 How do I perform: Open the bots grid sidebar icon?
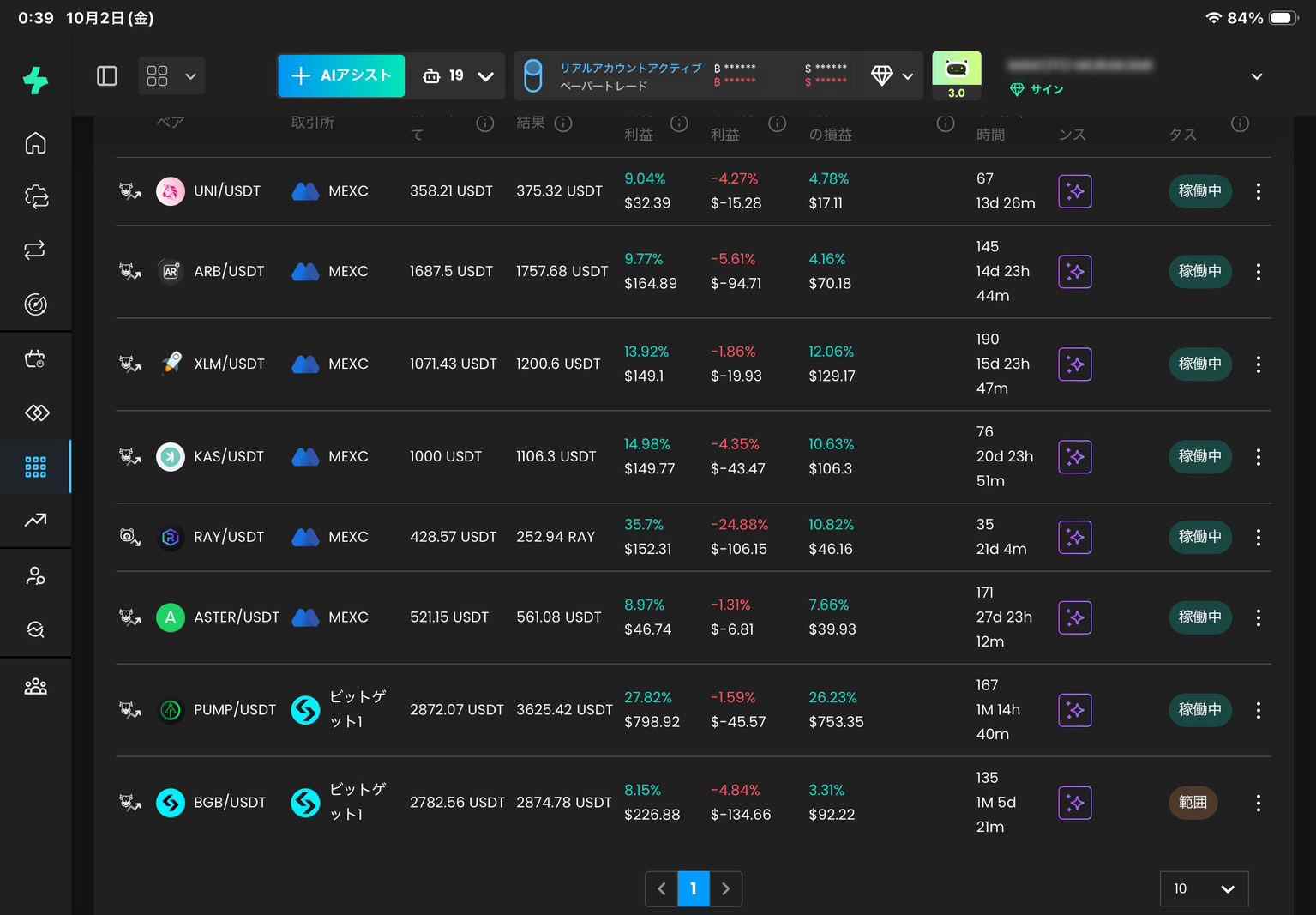pyautogui.click(x=35, y=467)
